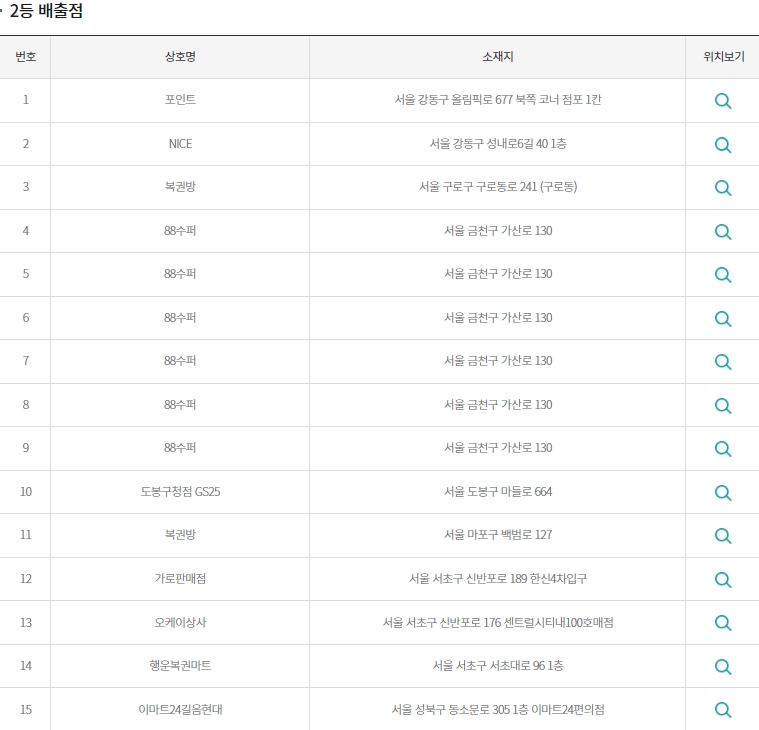Click row number 10
759x730 pixels.
point(26,492)
